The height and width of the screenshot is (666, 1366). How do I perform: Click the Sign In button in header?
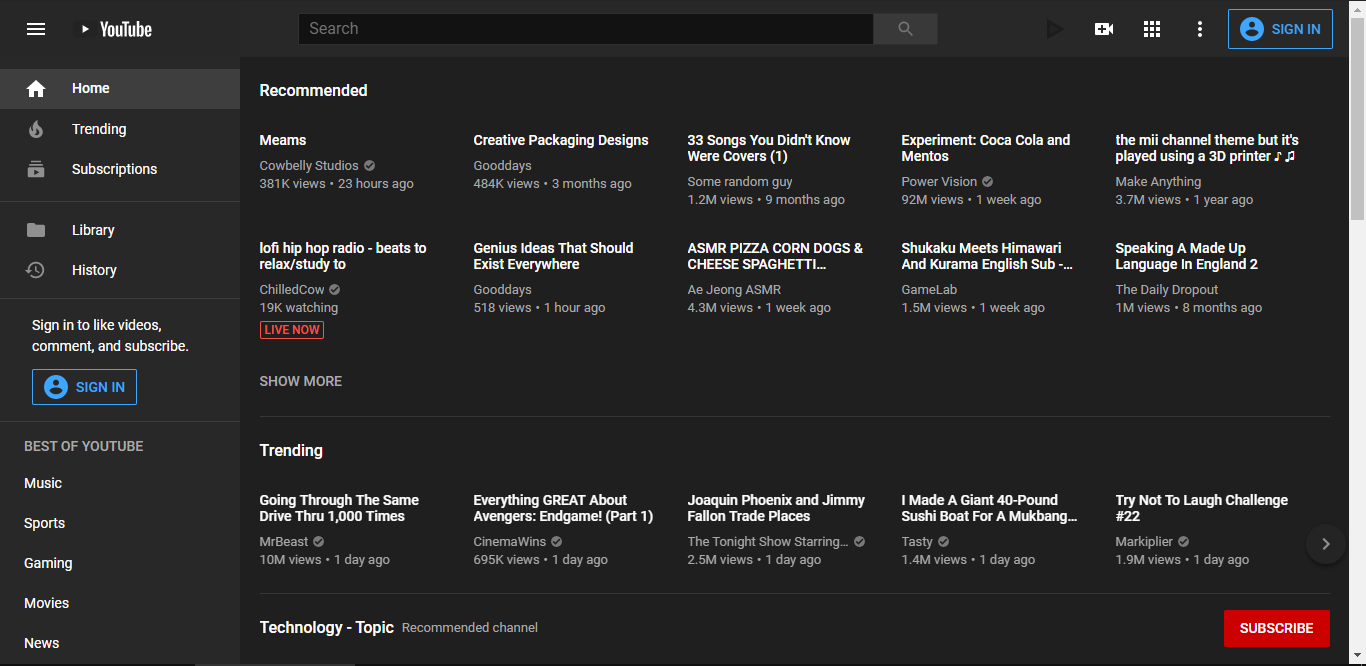[1280, 29]
